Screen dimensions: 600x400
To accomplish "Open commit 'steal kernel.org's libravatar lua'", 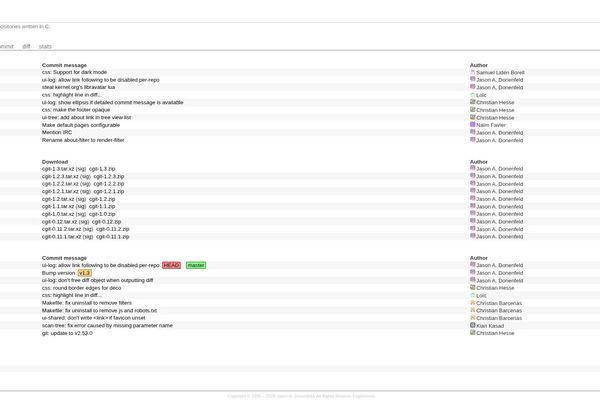I will pos(78,87).
